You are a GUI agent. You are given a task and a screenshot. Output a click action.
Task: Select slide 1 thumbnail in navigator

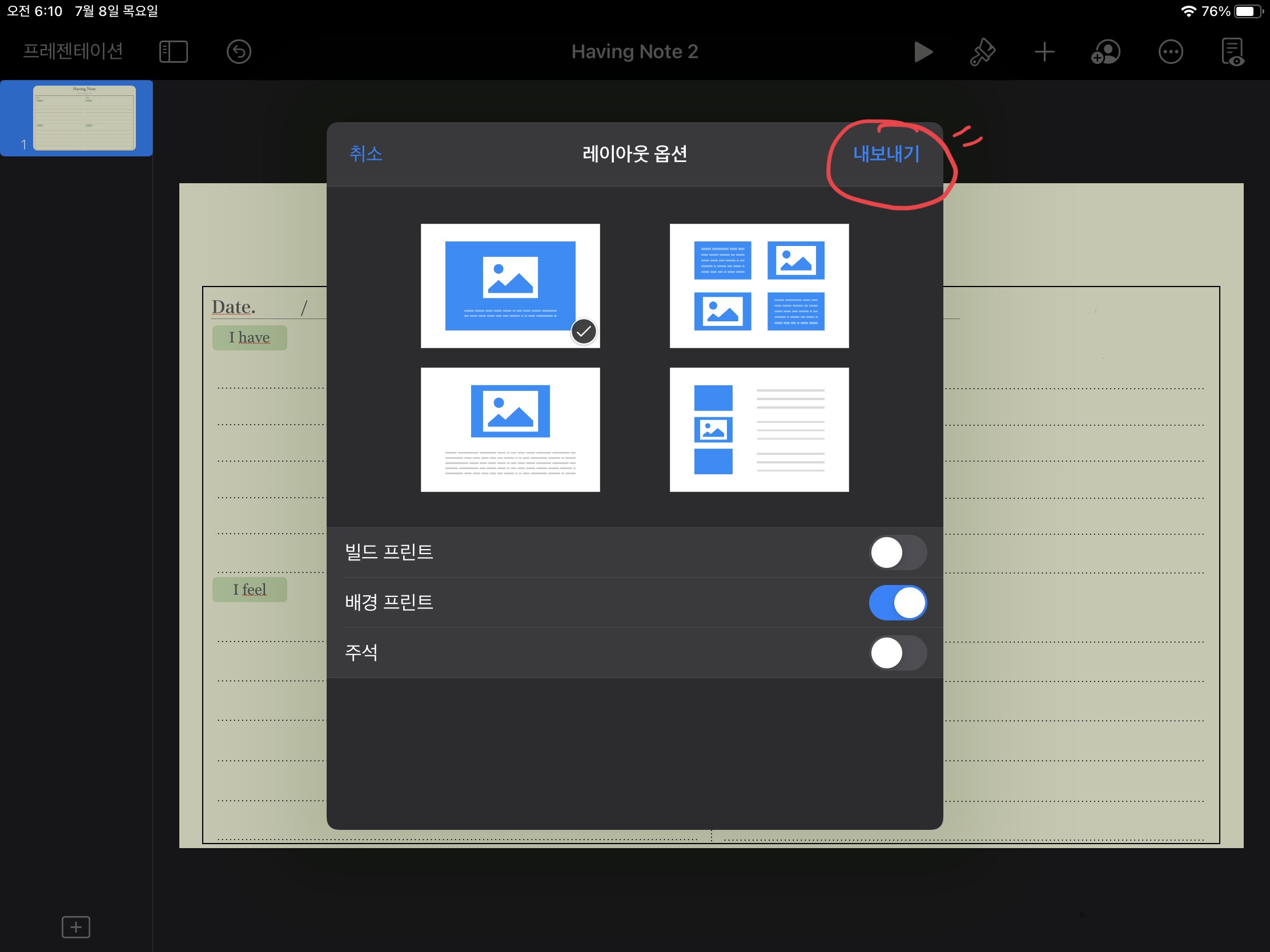pos(85,118)
